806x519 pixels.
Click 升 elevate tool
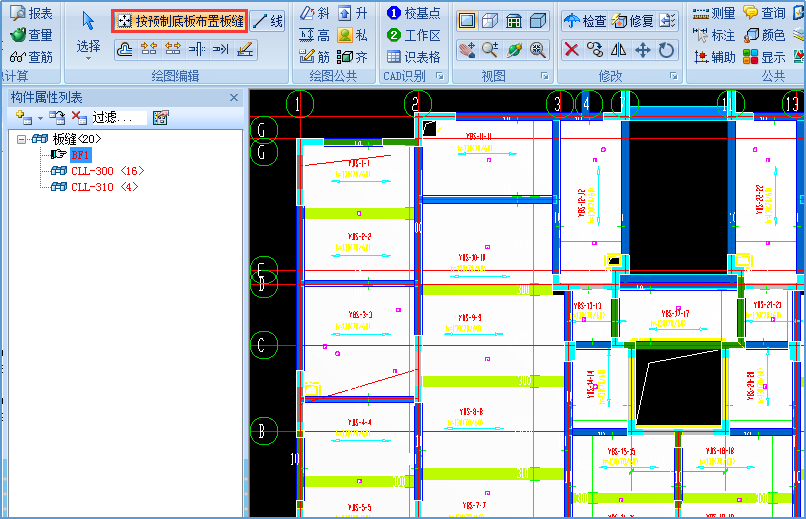(353, 13)
